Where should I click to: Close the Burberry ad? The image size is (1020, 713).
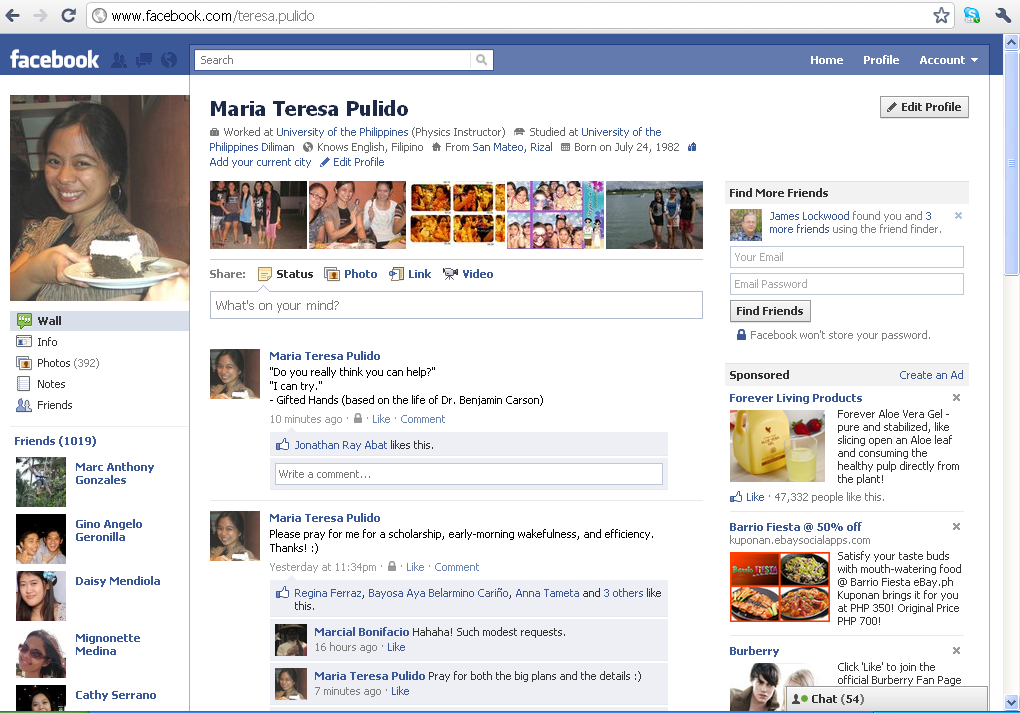[x=956, y=651]
